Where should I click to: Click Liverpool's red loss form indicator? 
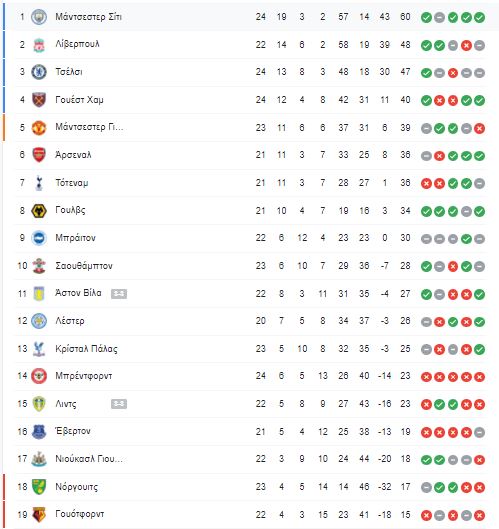click(466, 45)
